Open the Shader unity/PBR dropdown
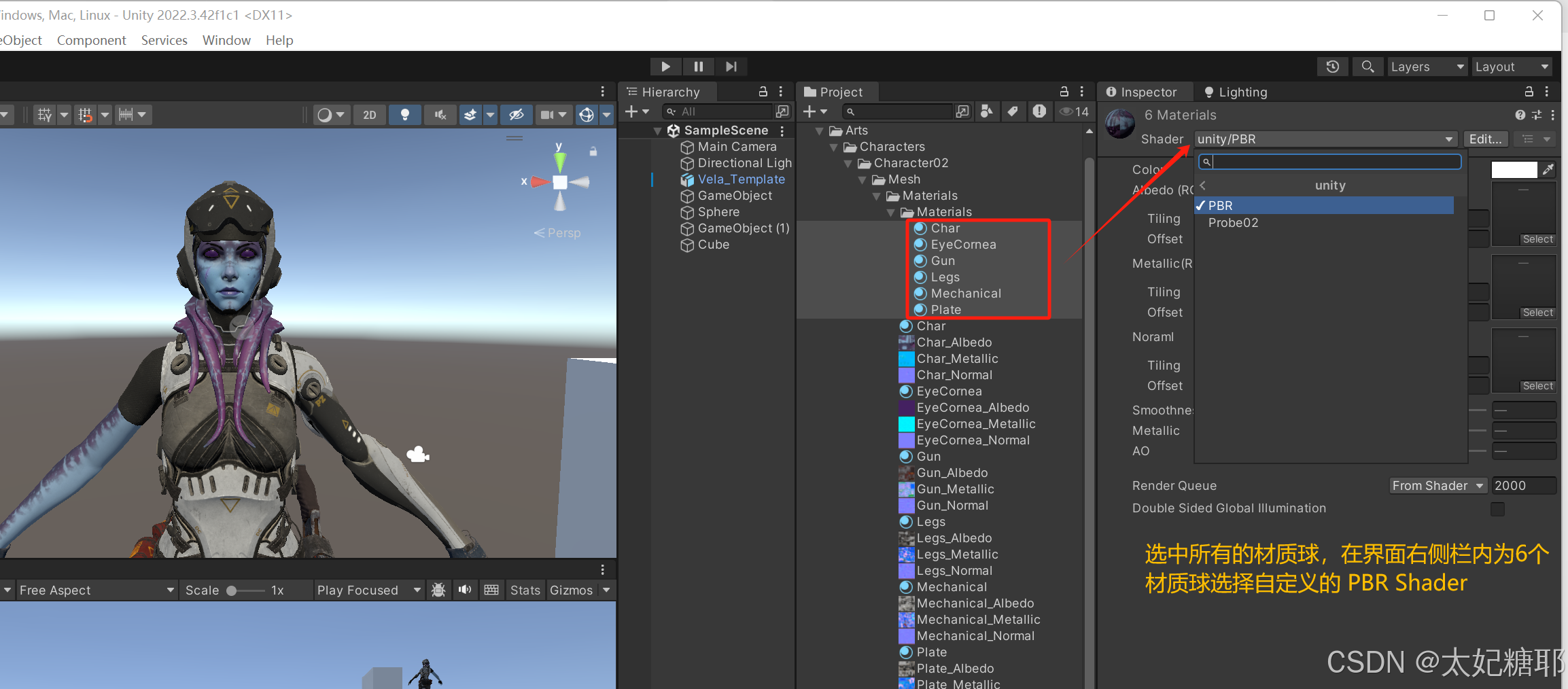Screen dimensions: 1568x689 [x=1325, y=139]
